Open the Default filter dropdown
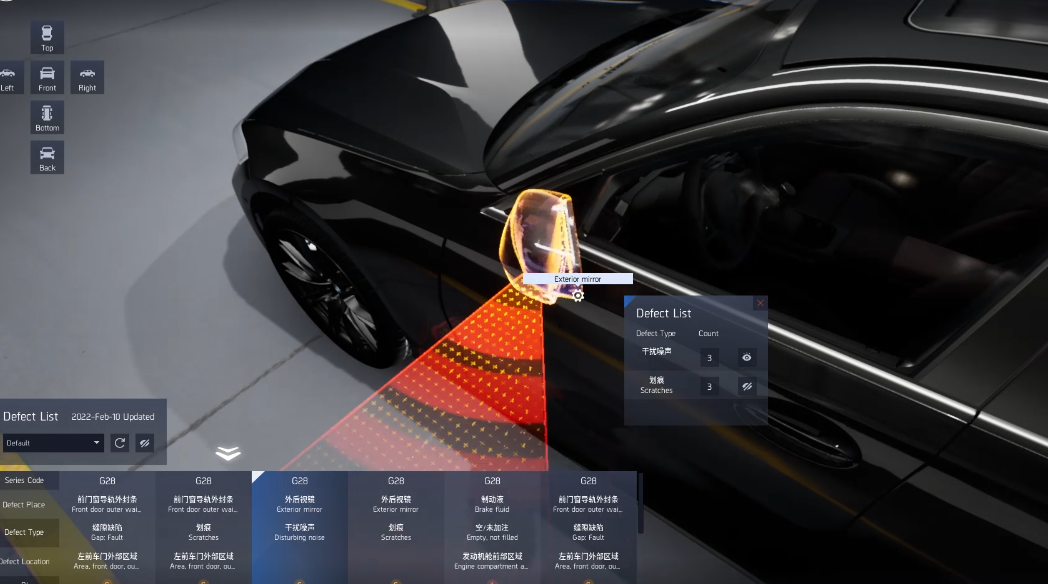The image size is (1048, 584). point(53,443)
